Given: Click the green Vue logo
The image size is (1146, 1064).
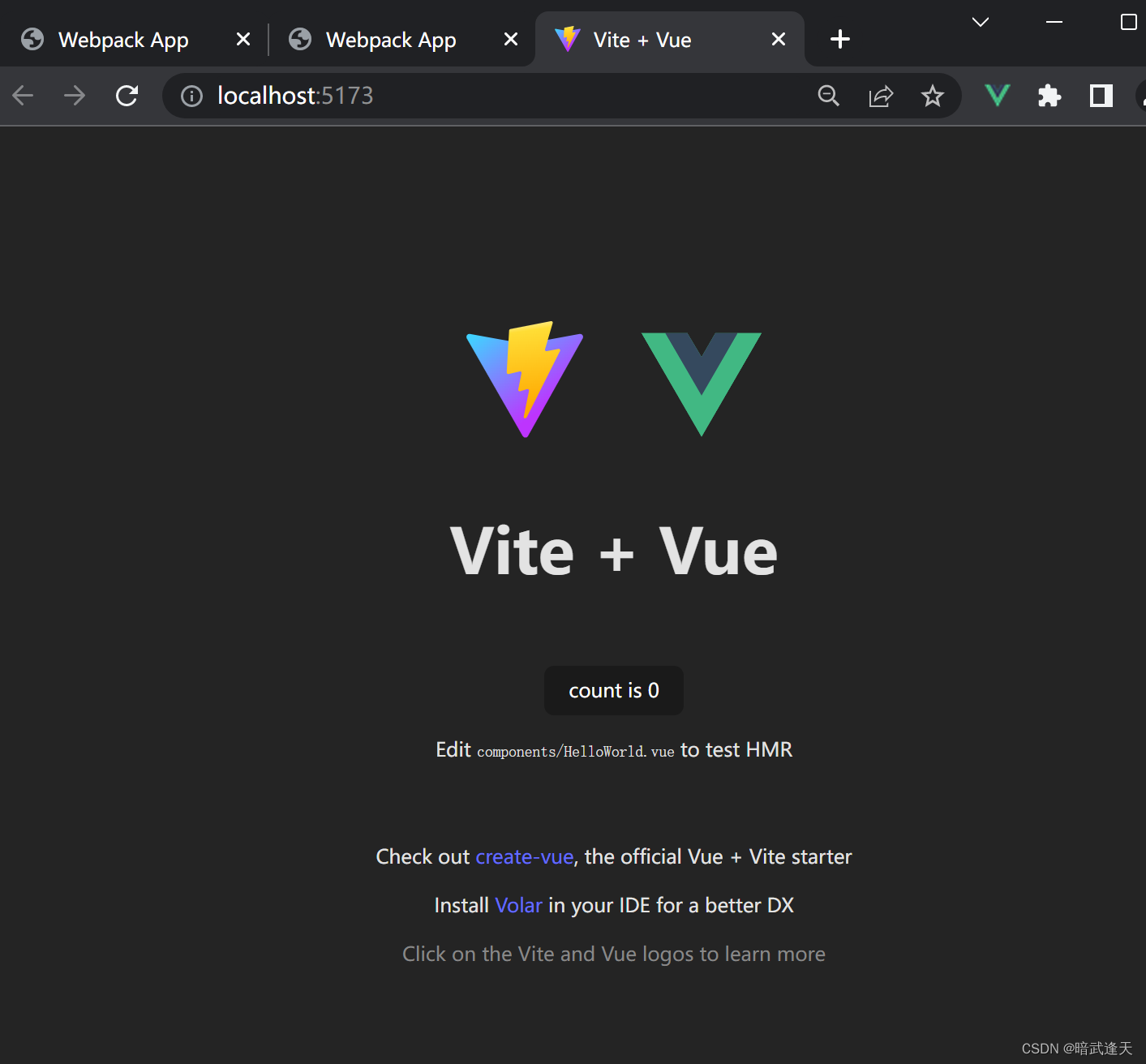Looking at the screenshot, I should 702,384.
